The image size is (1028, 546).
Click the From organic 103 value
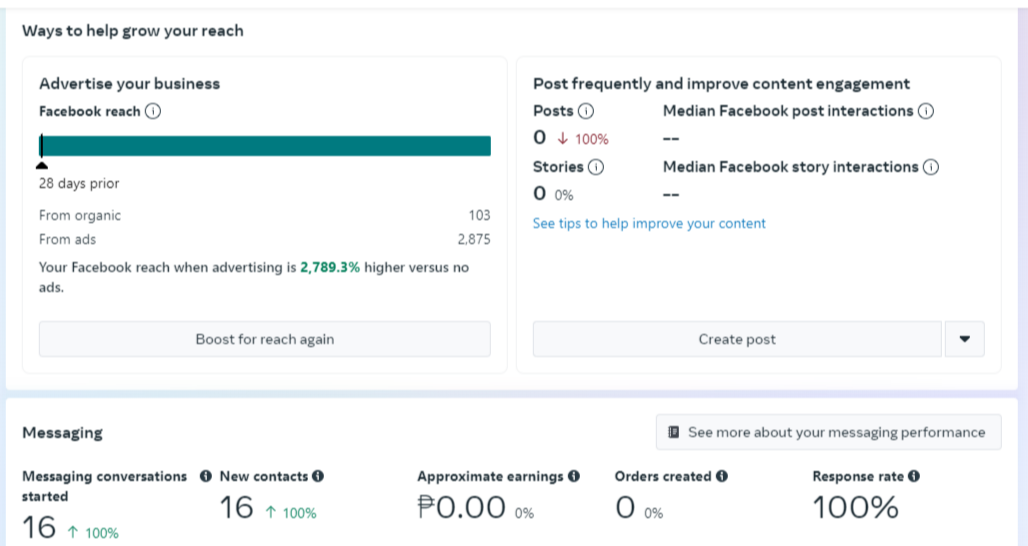[x=479, y=216]
